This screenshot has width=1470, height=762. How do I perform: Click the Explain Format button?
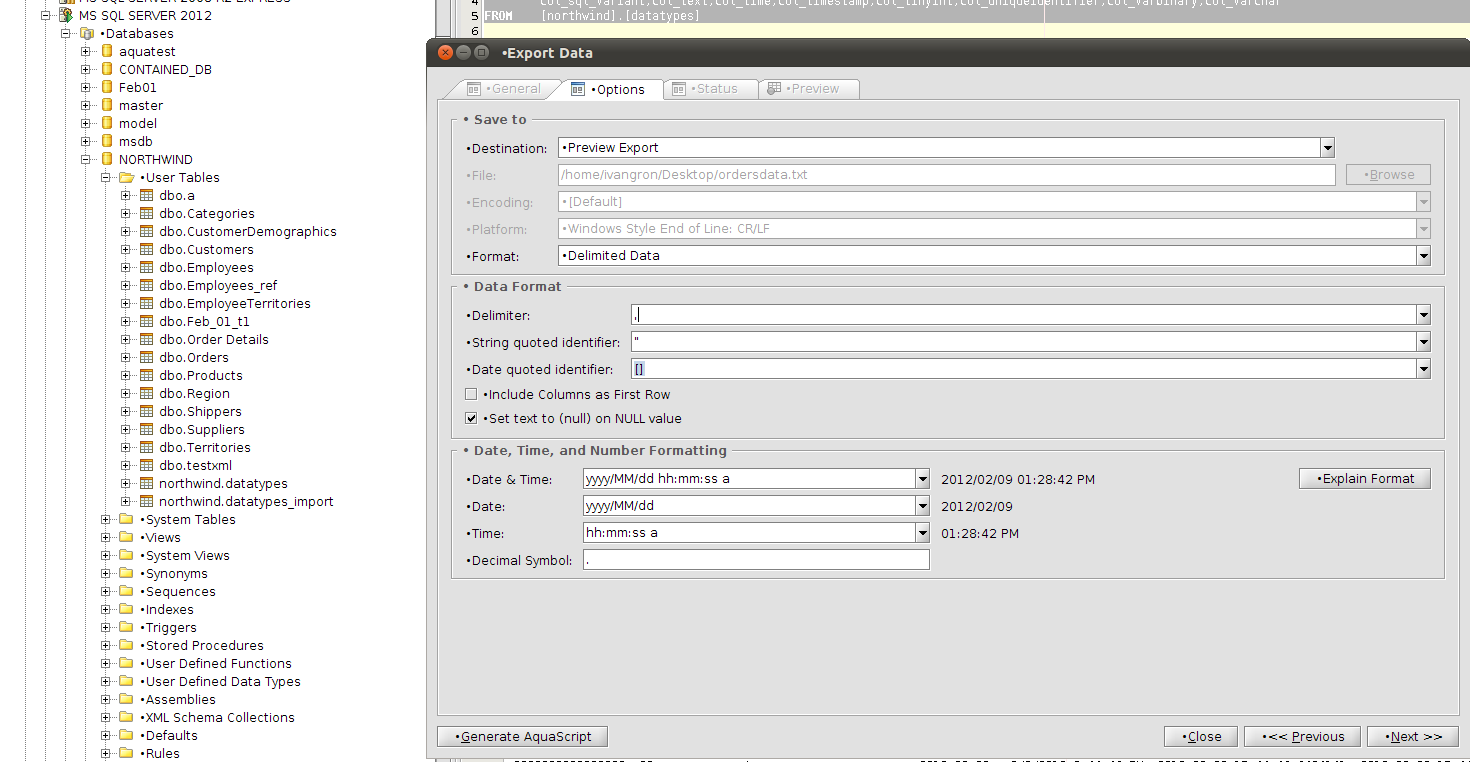point(1365,479)
